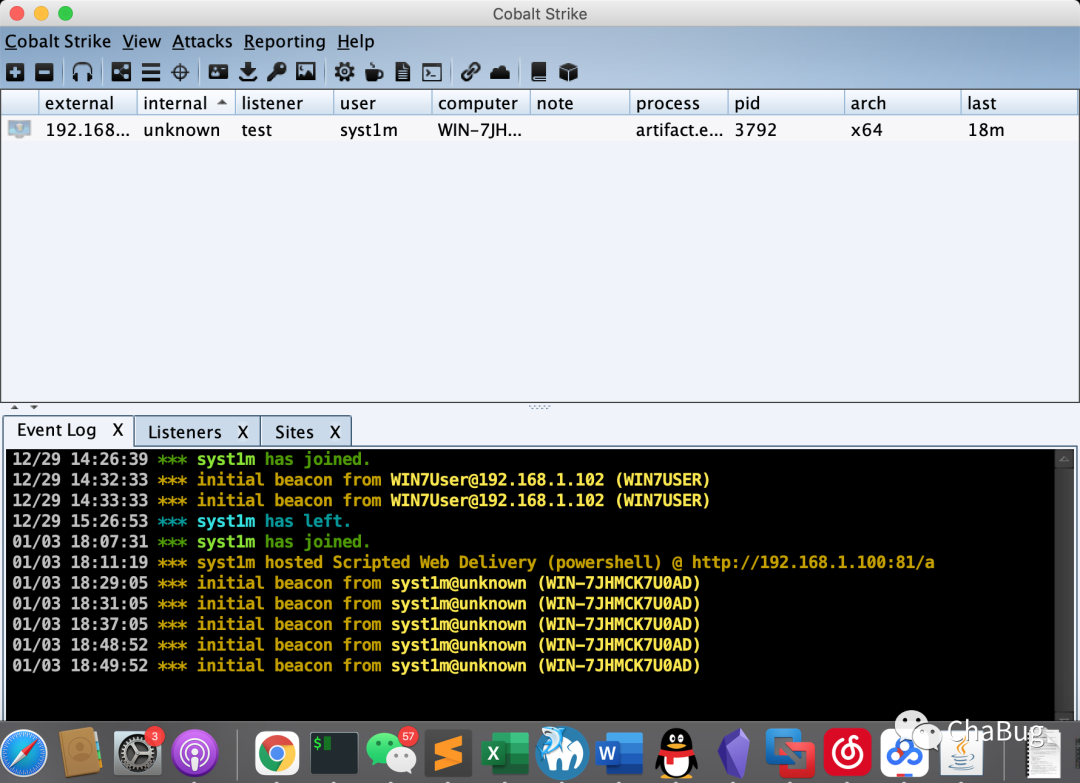
Task: Click the Disconnect from team server minus icon
Action: (44, 72)
